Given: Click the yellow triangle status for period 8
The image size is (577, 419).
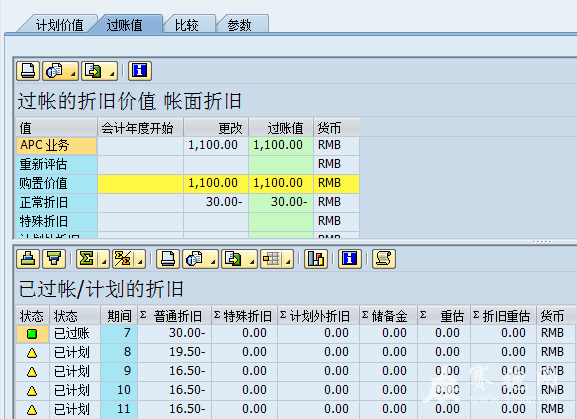Looking at the screenshot, I should click(32, 353).
